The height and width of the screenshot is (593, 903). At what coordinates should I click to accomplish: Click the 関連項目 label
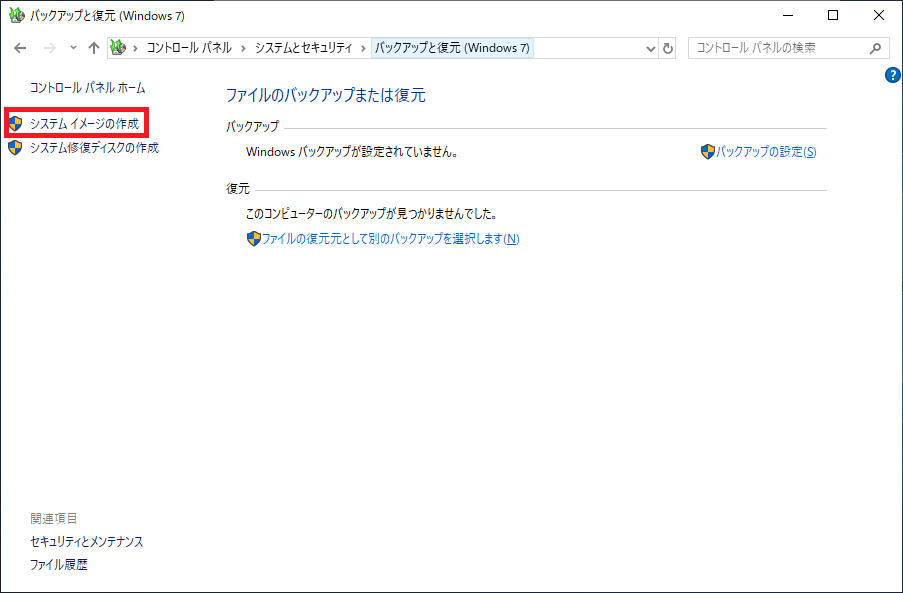54,518
